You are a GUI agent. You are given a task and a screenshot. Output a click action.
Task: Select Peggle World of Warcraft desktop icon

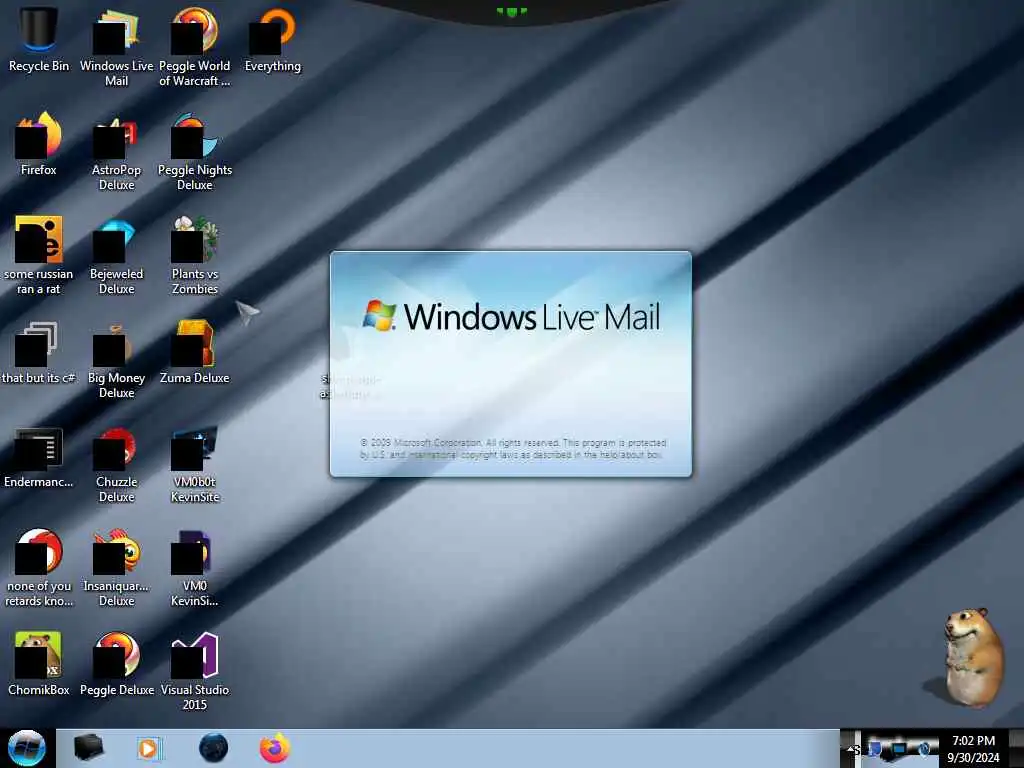point(195,47)
